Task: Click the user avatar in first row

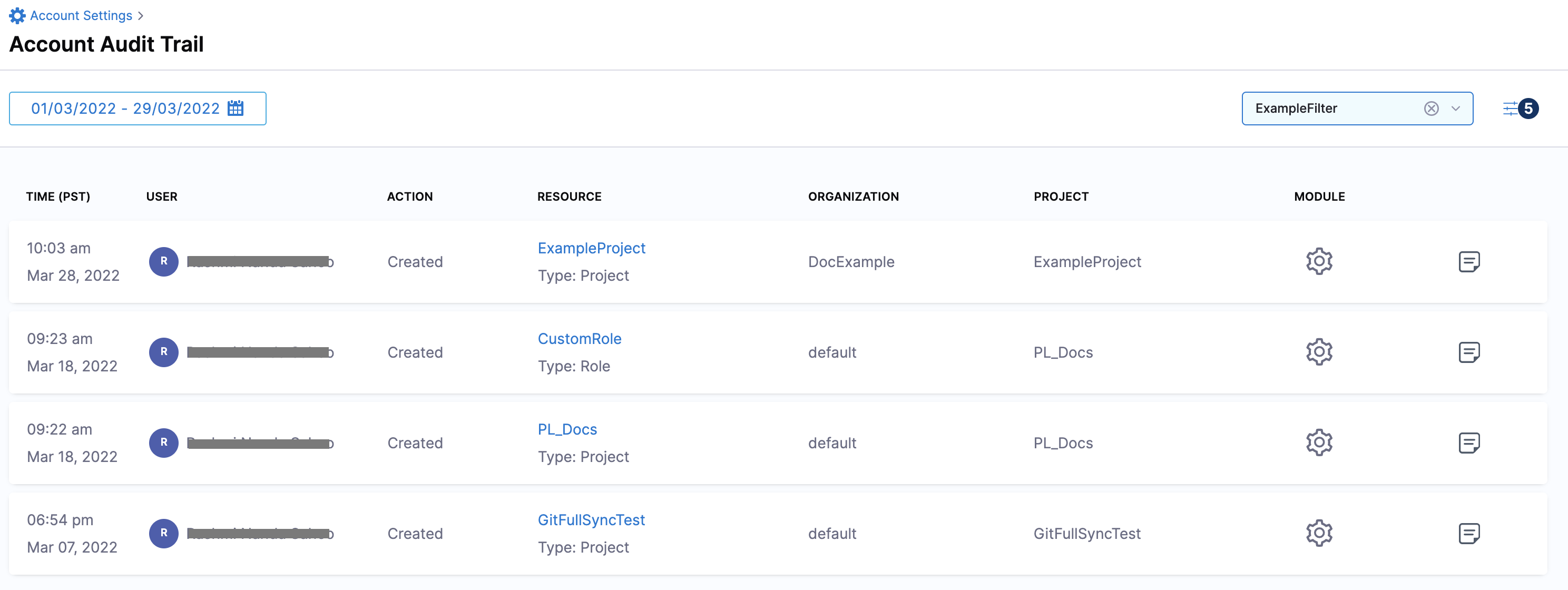Action: click(164, 262)
